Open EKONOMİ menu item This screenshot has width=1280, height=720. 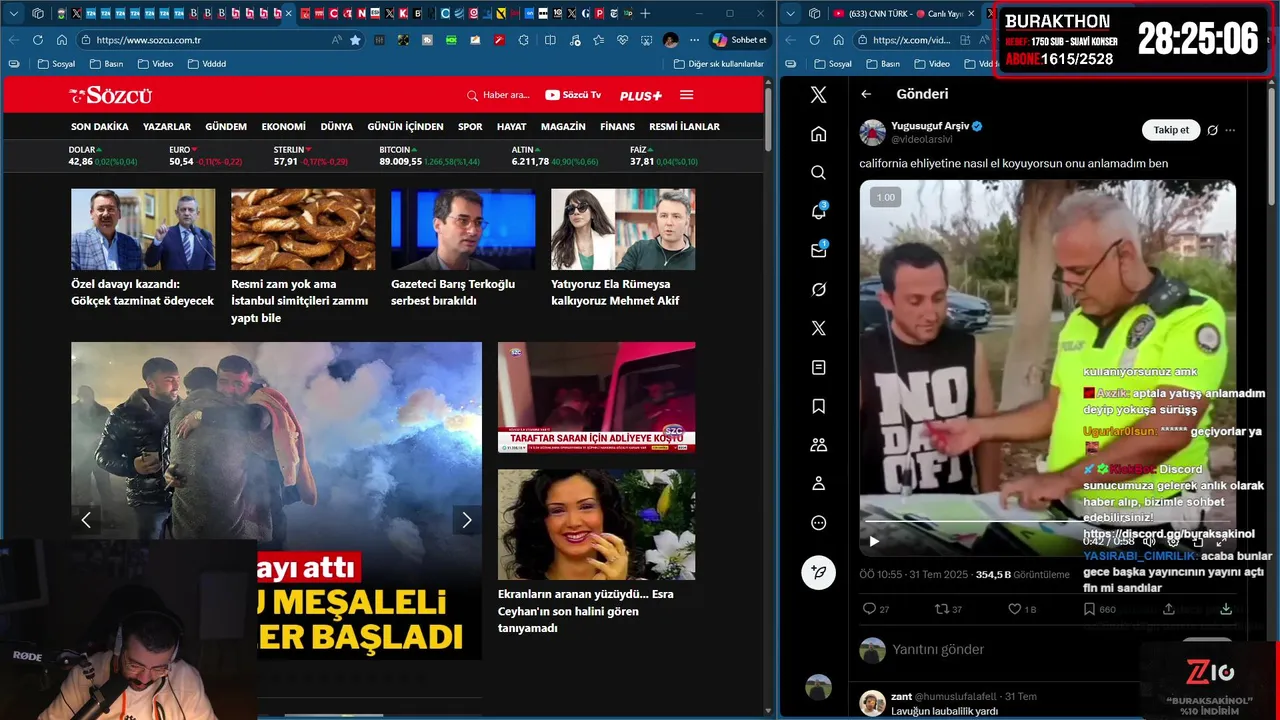[284, 127]
